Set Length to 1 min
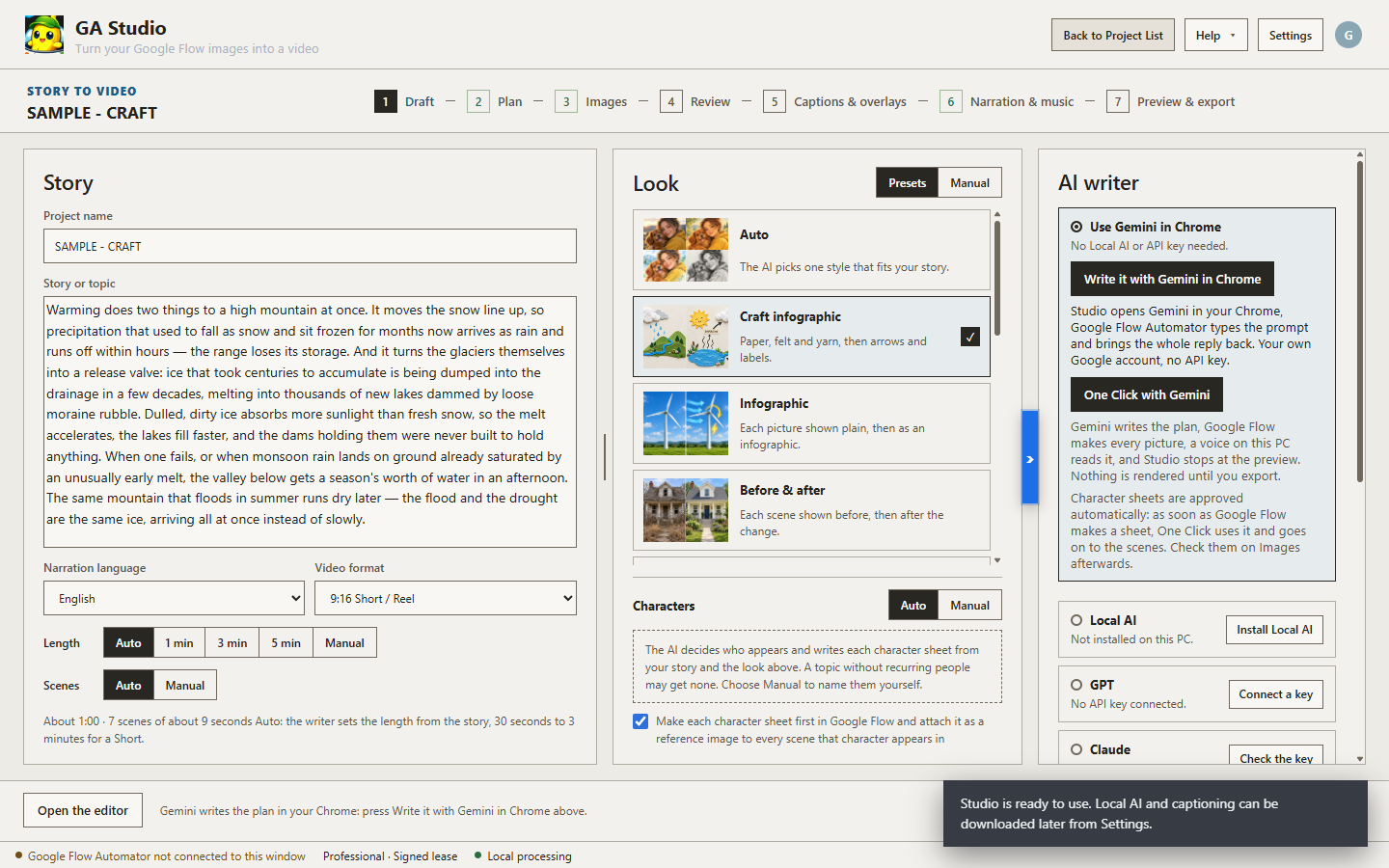Screen dimensions: 1389x868 tap(178, 643)
